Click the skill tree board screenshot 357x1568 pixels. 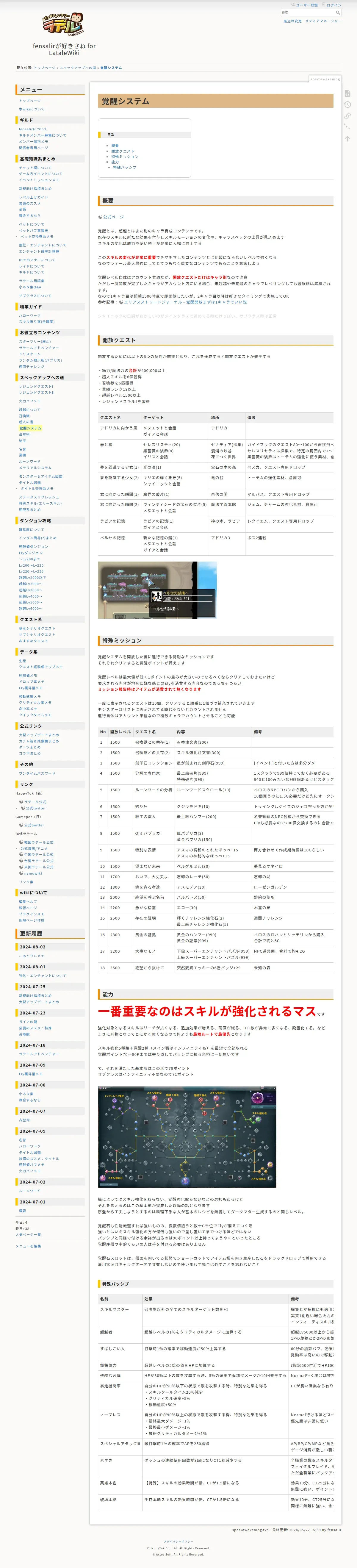(187, 1136)
